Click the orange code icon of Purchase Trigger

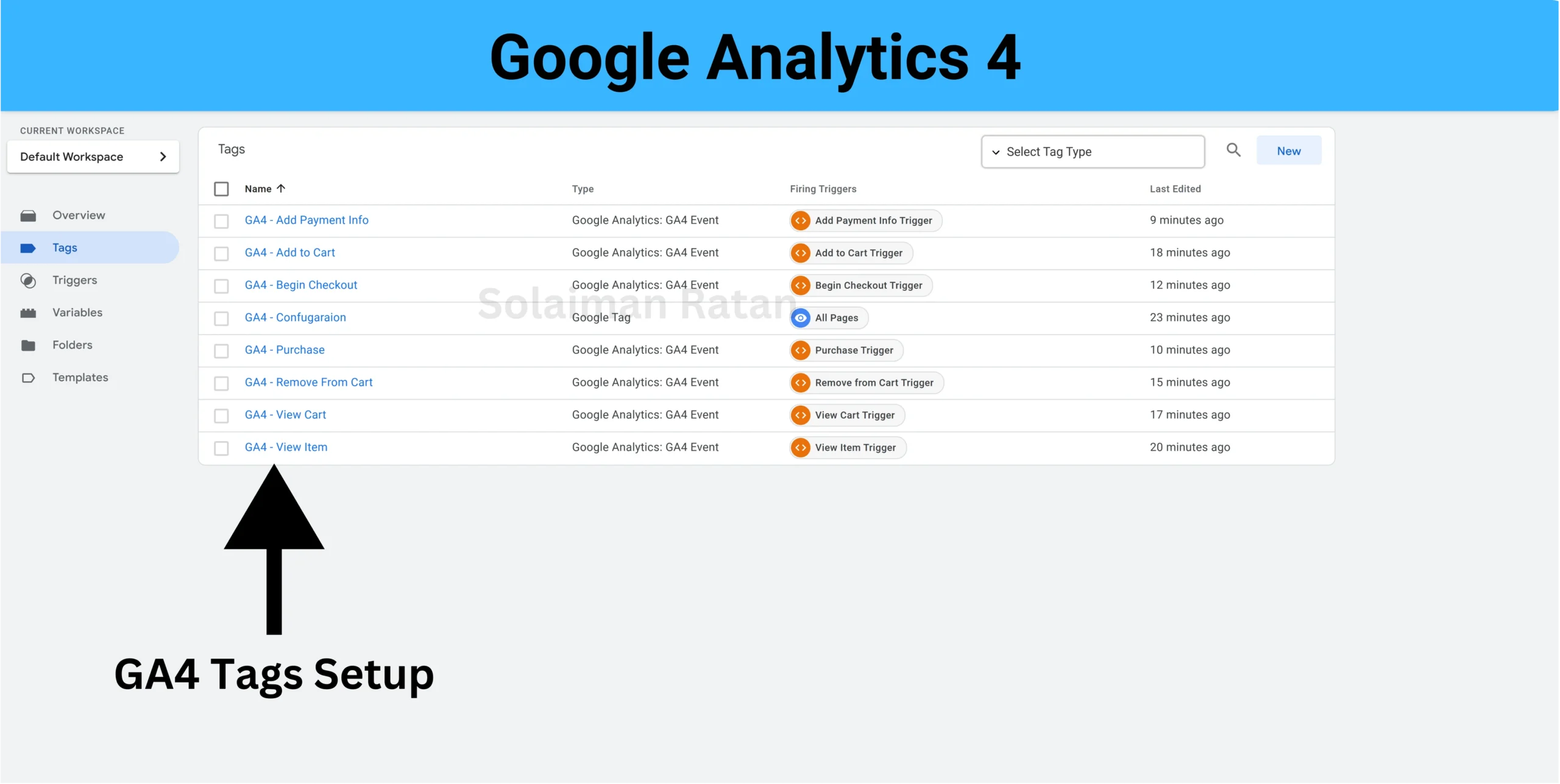coord(801,350)
